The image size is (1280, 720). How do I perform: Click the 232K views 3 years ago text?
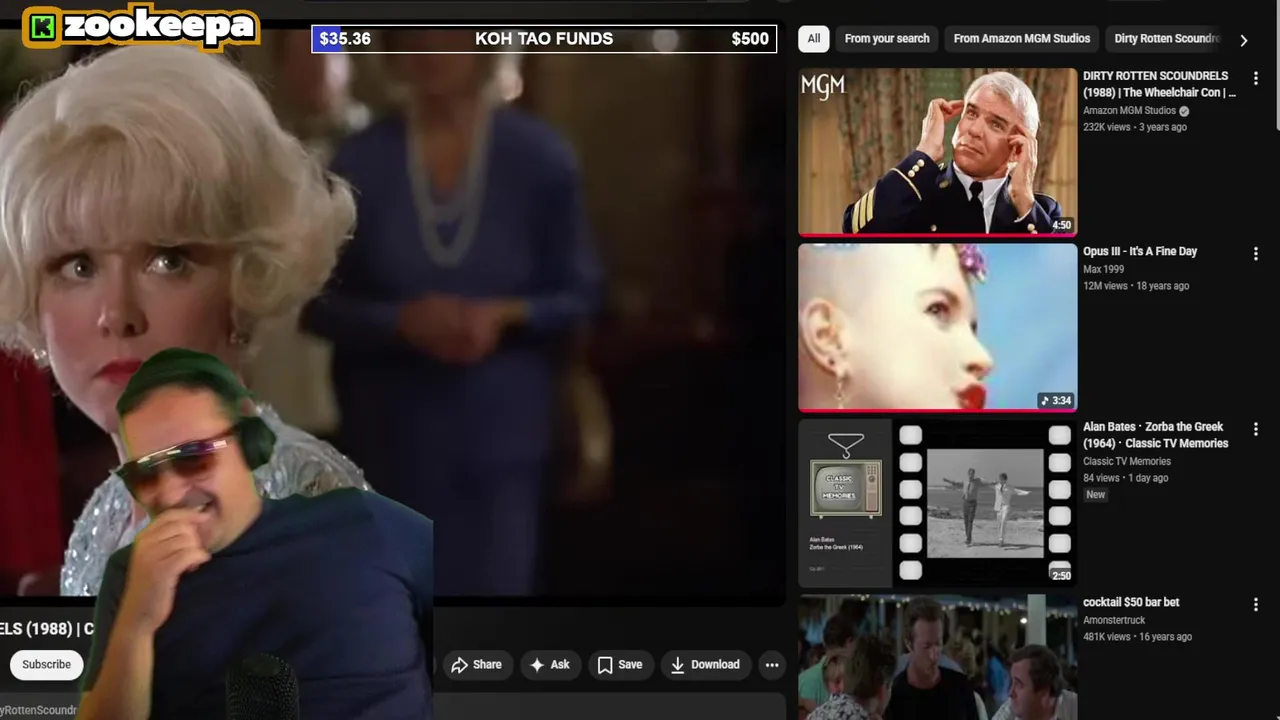coord(1135,128)
